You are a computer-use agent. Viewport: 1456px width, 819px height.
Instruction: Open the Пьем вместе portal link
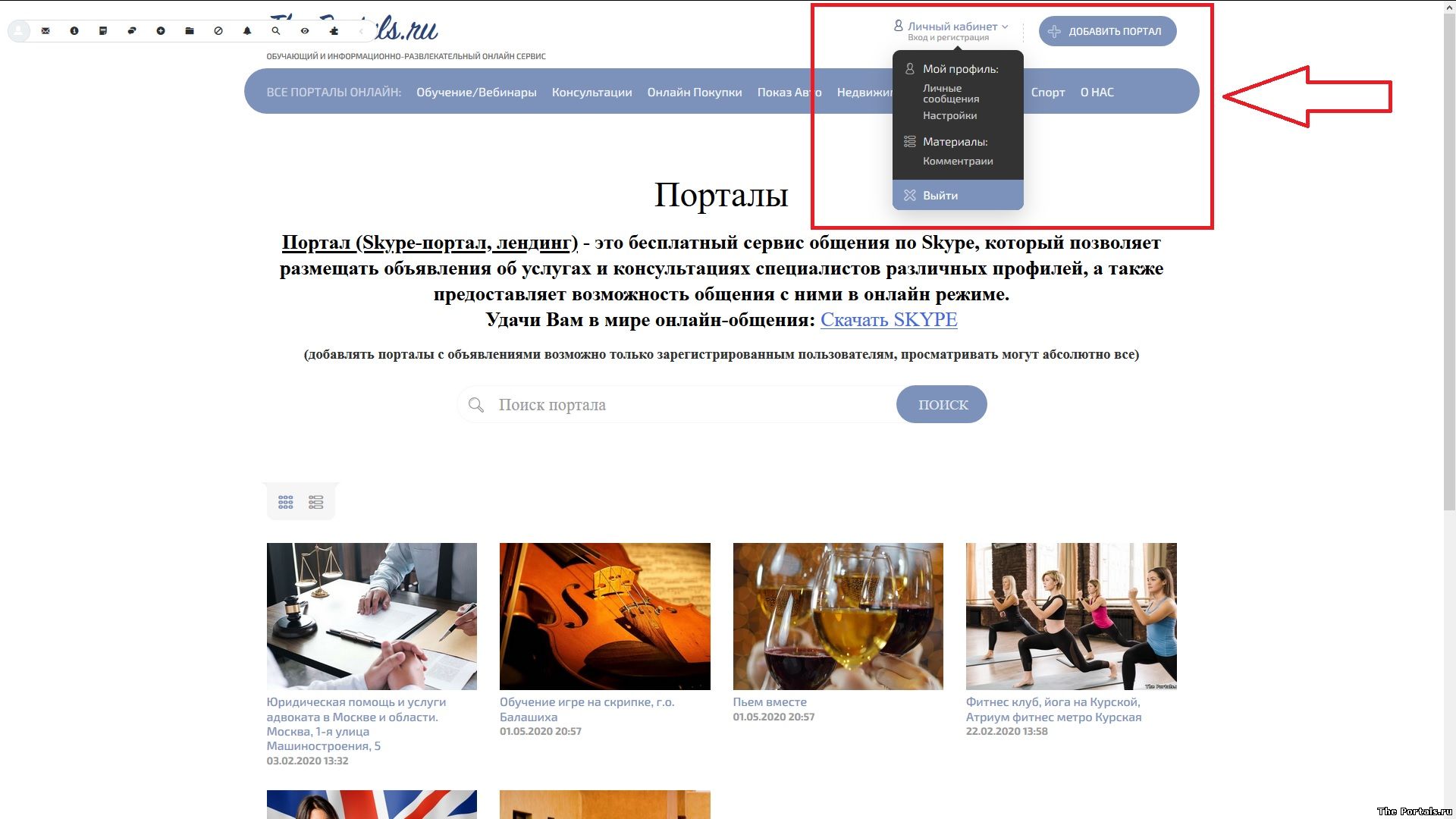point(770,702)
